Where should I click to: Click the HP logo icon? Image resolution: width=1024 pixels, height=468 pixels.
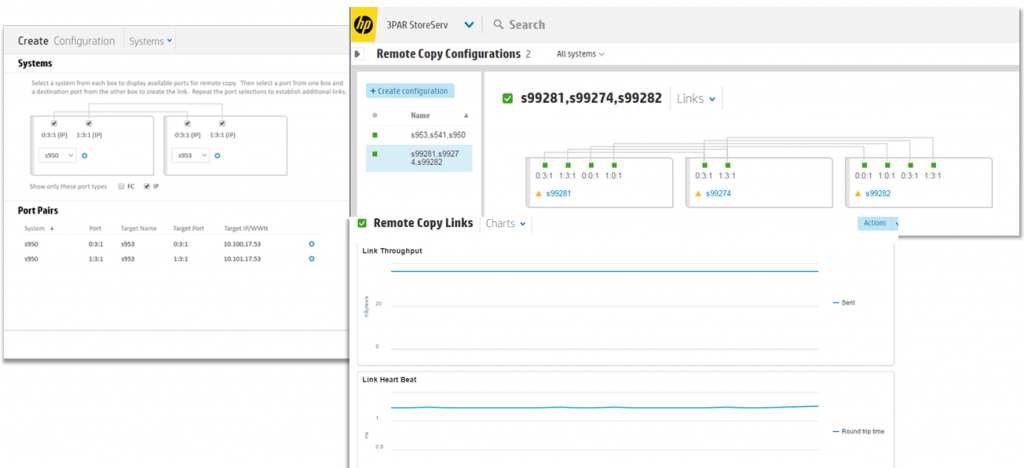[363, 25]
